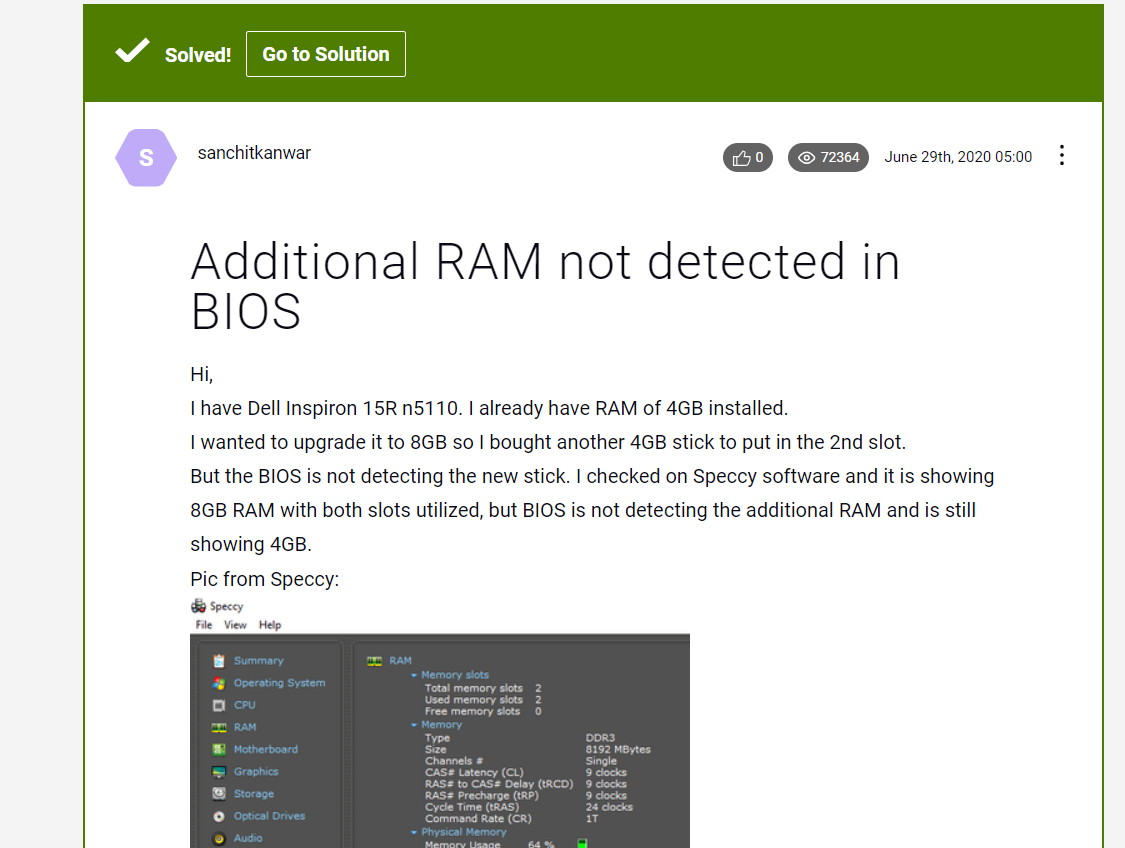This screenshot has height=848, width=1125.
Task: Open the View menu in Speccy image
Action: [x=235, y=625]
